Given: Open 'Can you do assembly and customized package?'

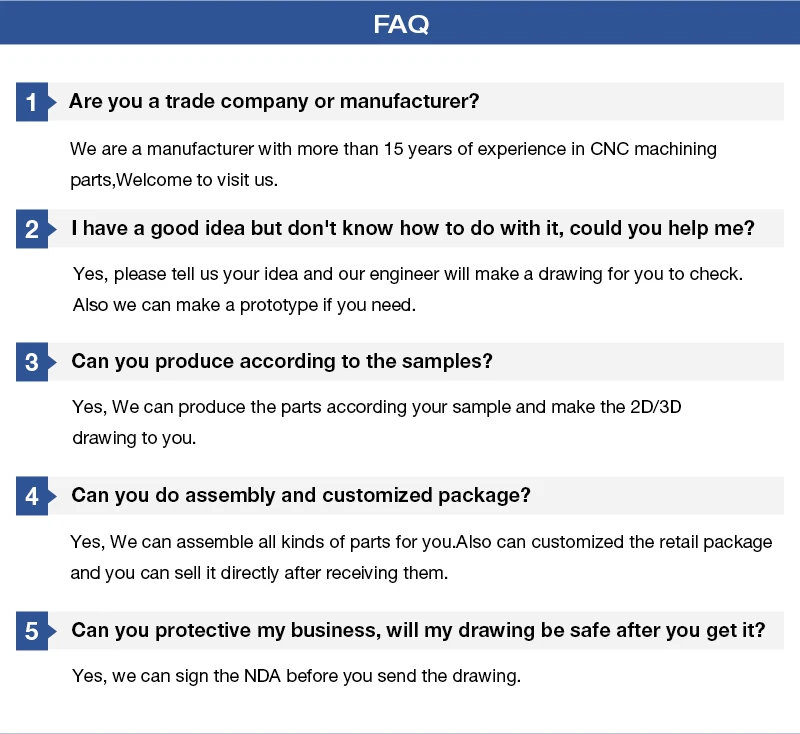Looking at the screenshot, I should click(301, 495).
